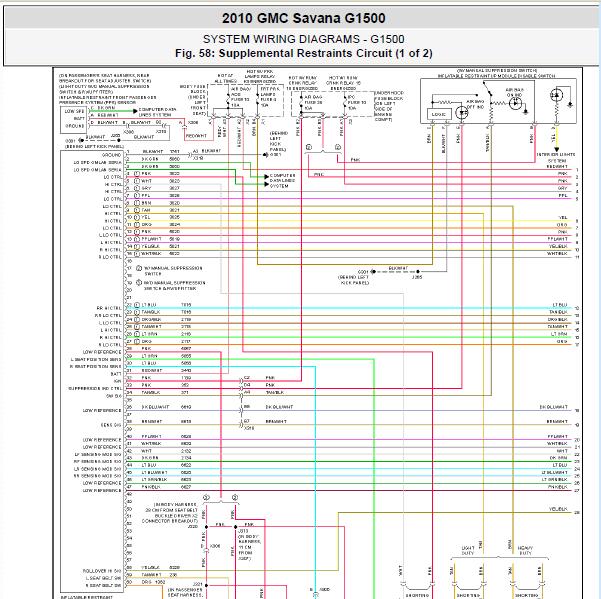The width and height of the screenshot is (601, 599).
Task: Click the LOGIC box in the disable switch
Action: pyautogui.click(x=438, y=114)
